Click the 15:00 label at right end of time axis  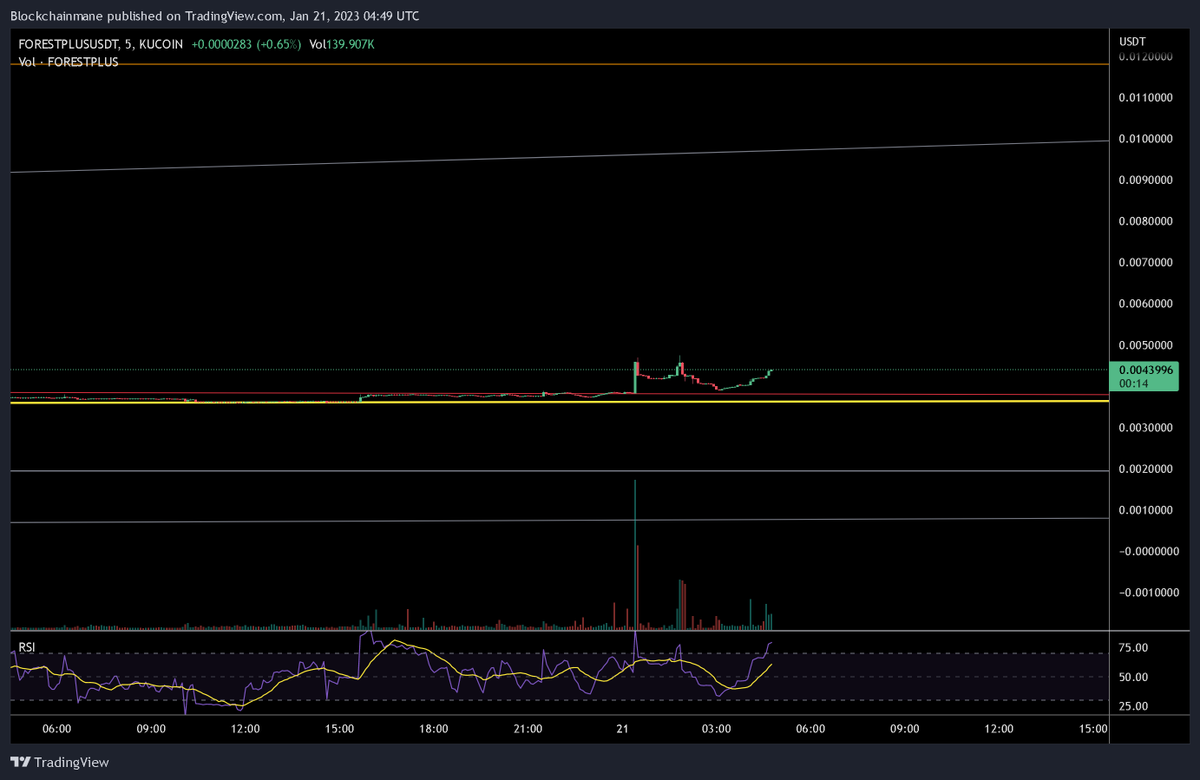point(1093,729)
